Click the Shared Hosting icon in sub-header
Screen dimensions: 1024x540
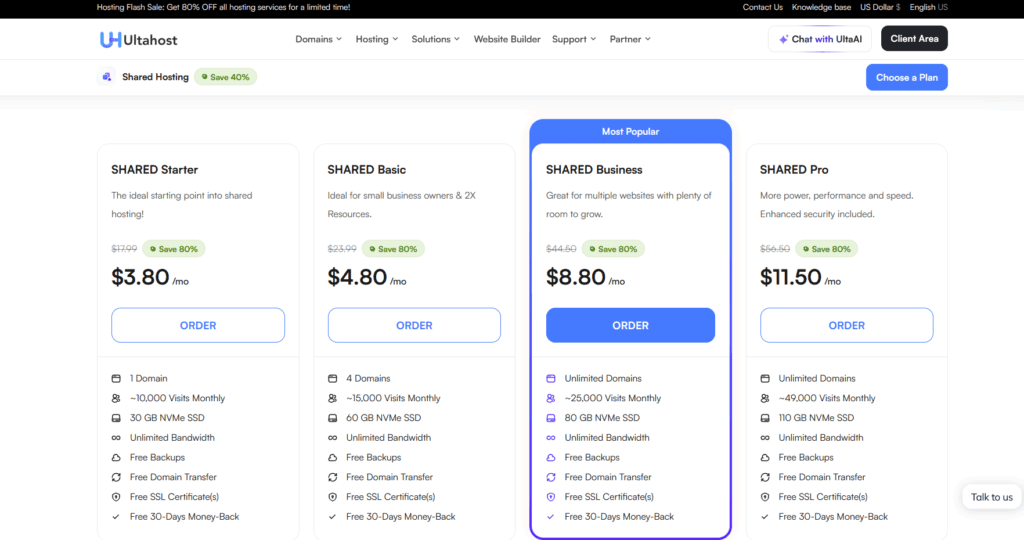point(106,77)
